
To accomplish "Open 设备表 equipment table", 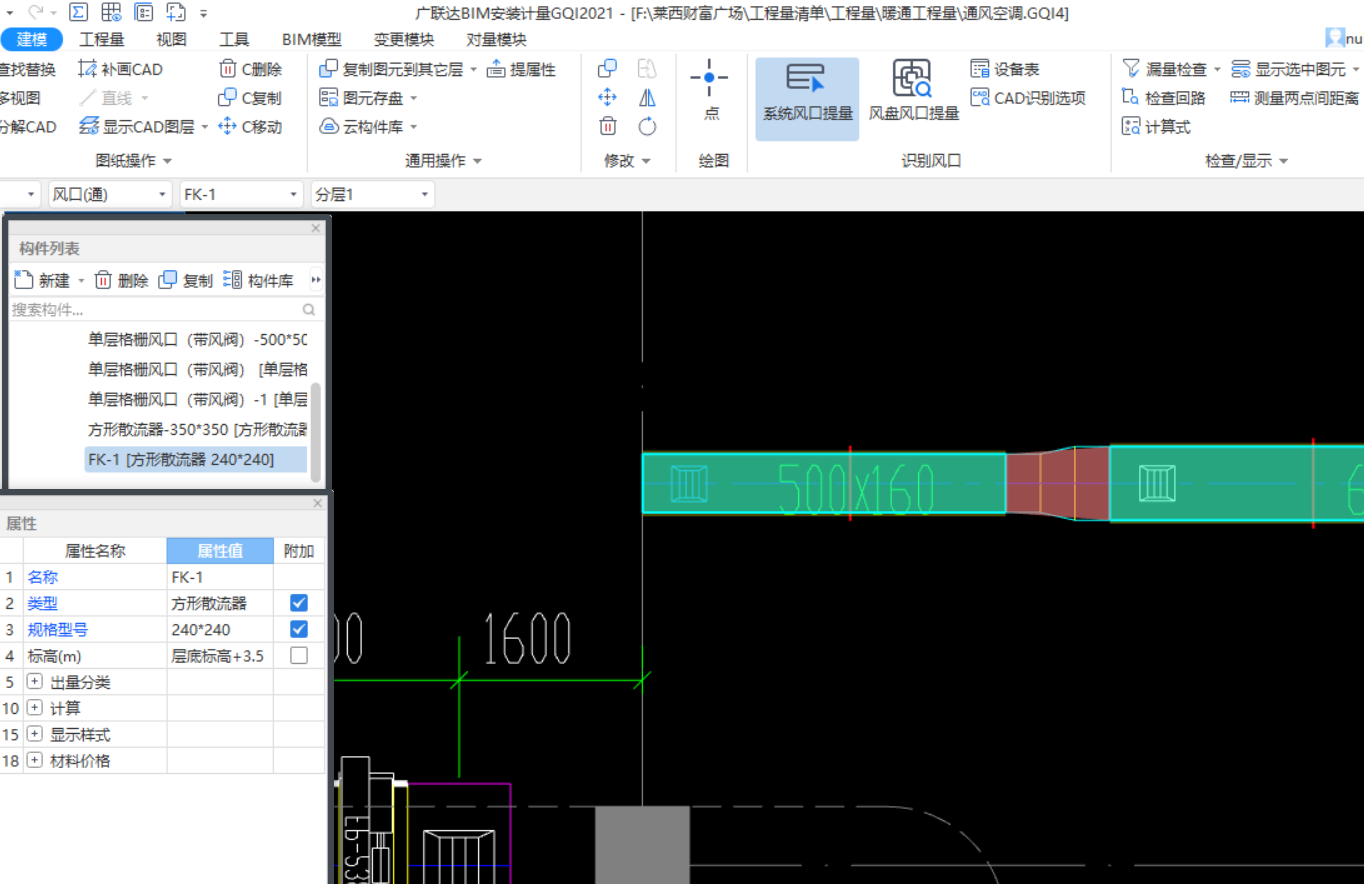I will (x=1005, y=69).
